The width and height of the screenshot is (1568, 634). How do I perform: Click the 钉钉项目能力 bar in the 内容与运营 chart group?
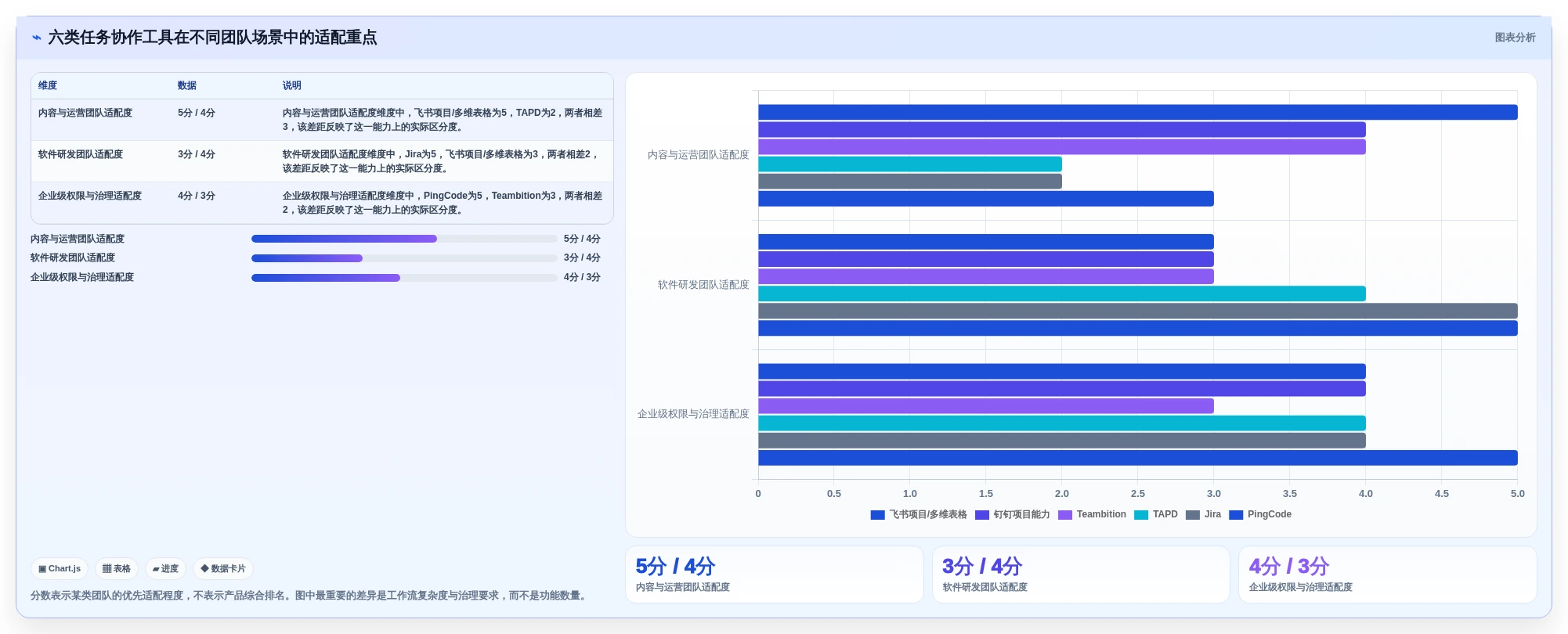pos(1061,129)
